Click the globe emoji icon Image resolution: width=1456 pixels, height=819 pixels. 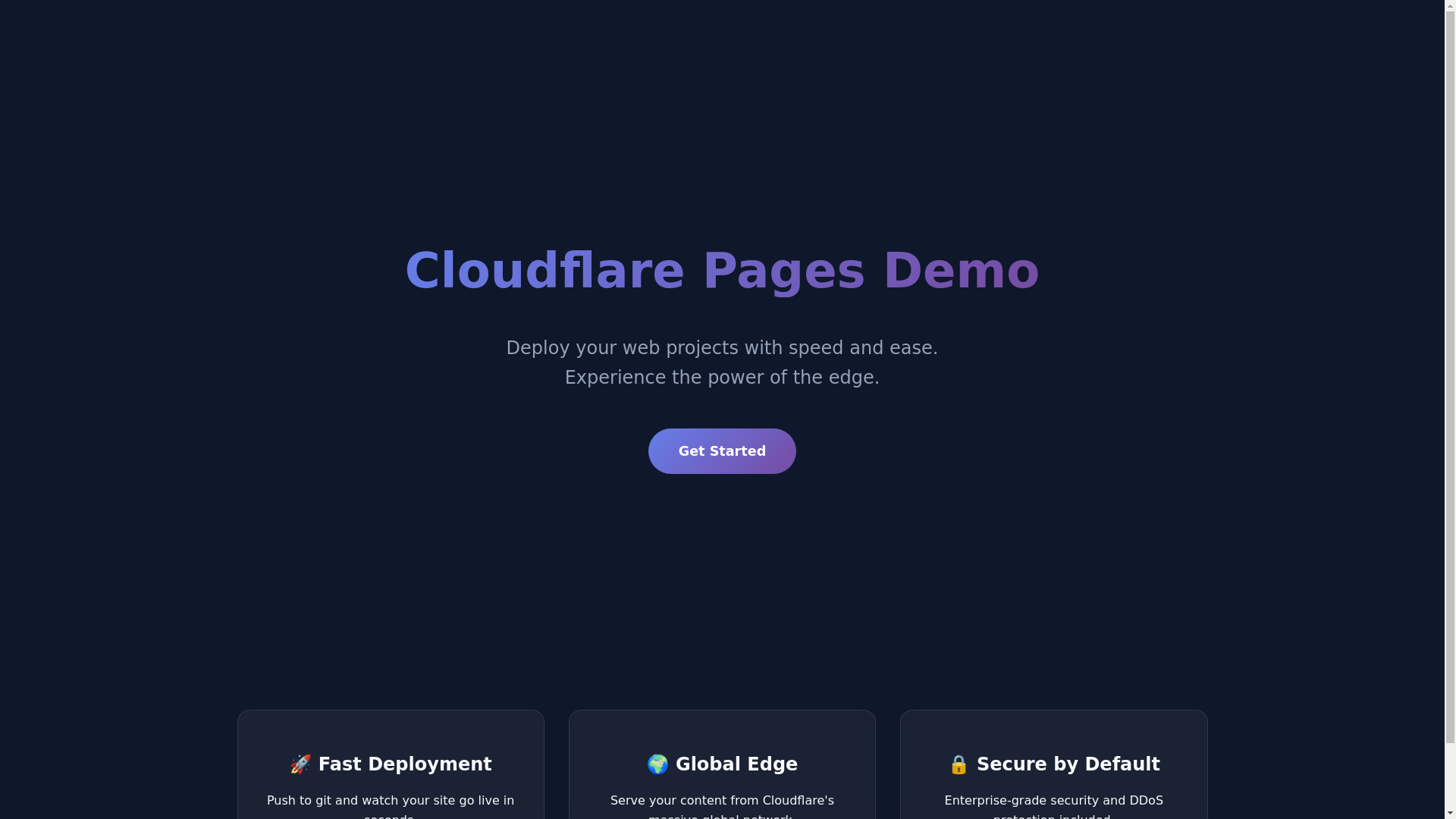point(657,764)
